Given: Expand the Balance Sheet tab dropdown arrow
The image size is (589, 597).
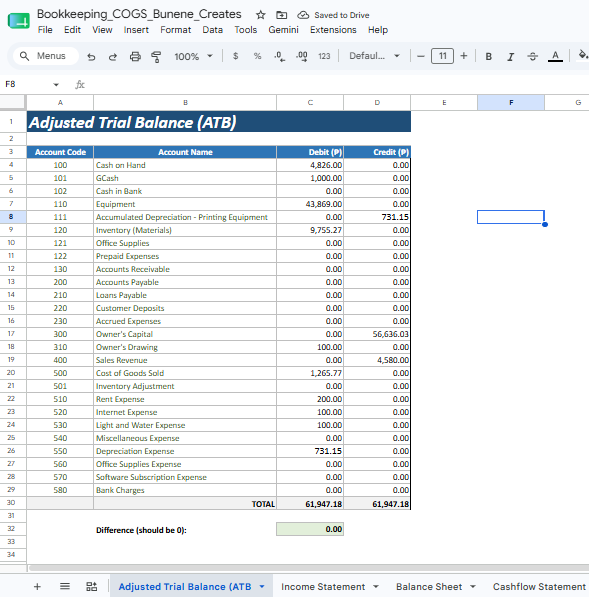Looking at the screenshot, I should point(473,587).
